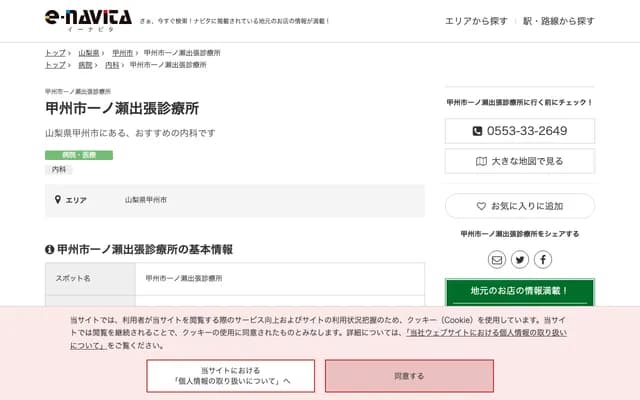Share the page on Twitter

click(520, 260)
